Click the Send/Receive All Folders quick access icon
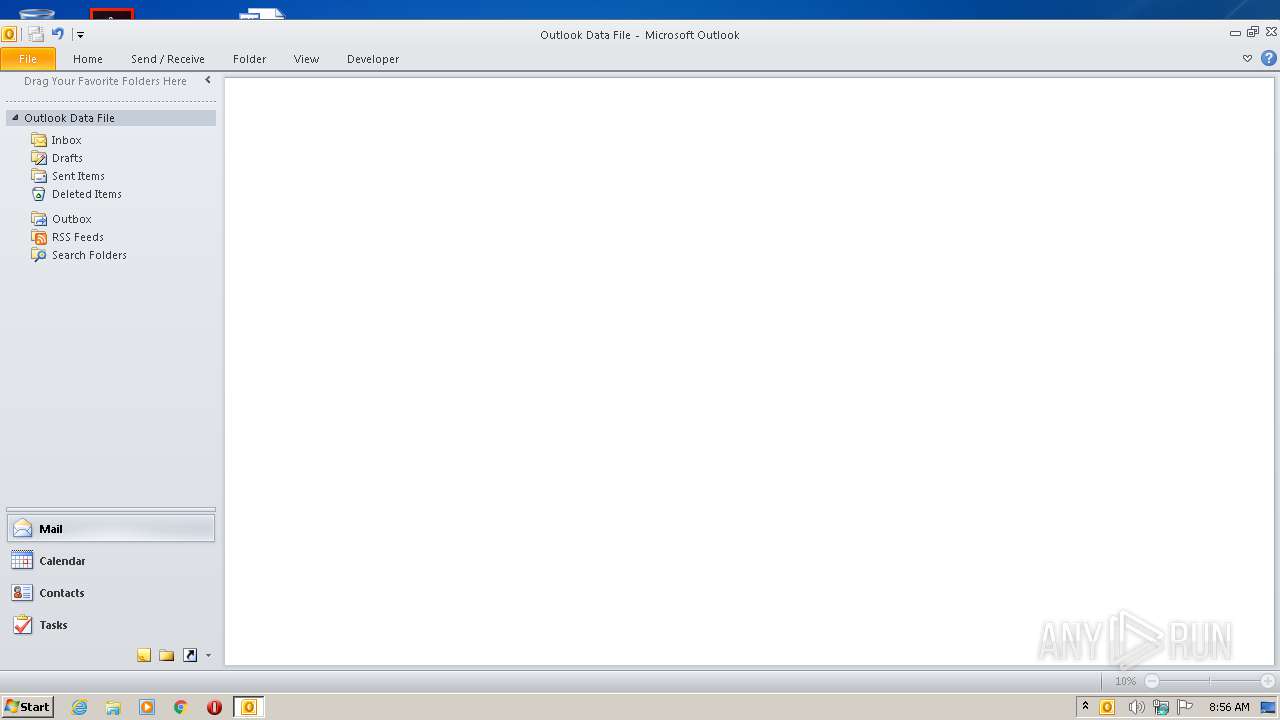The image size is (1280, 720). click(36, 34)
